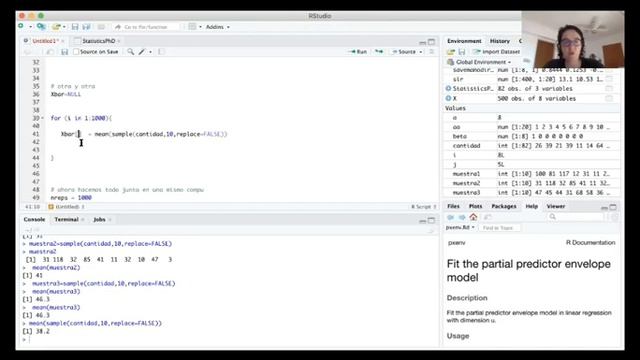The image size is (640, 360).
Task: Open the R Script file type selector
Action: [424, 207]
